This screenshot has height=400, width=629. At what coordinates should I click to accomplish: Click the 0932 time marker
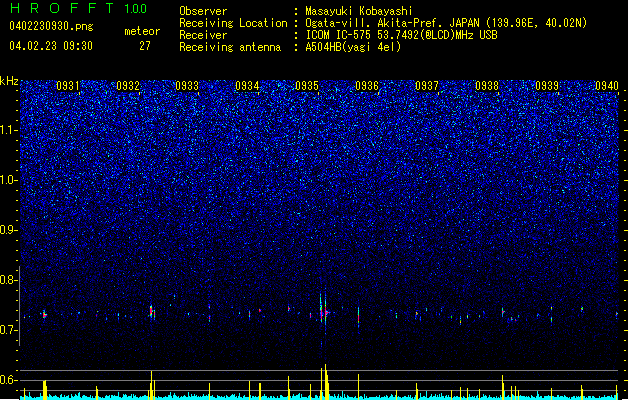pyautogui.click(x=128, y=86)
